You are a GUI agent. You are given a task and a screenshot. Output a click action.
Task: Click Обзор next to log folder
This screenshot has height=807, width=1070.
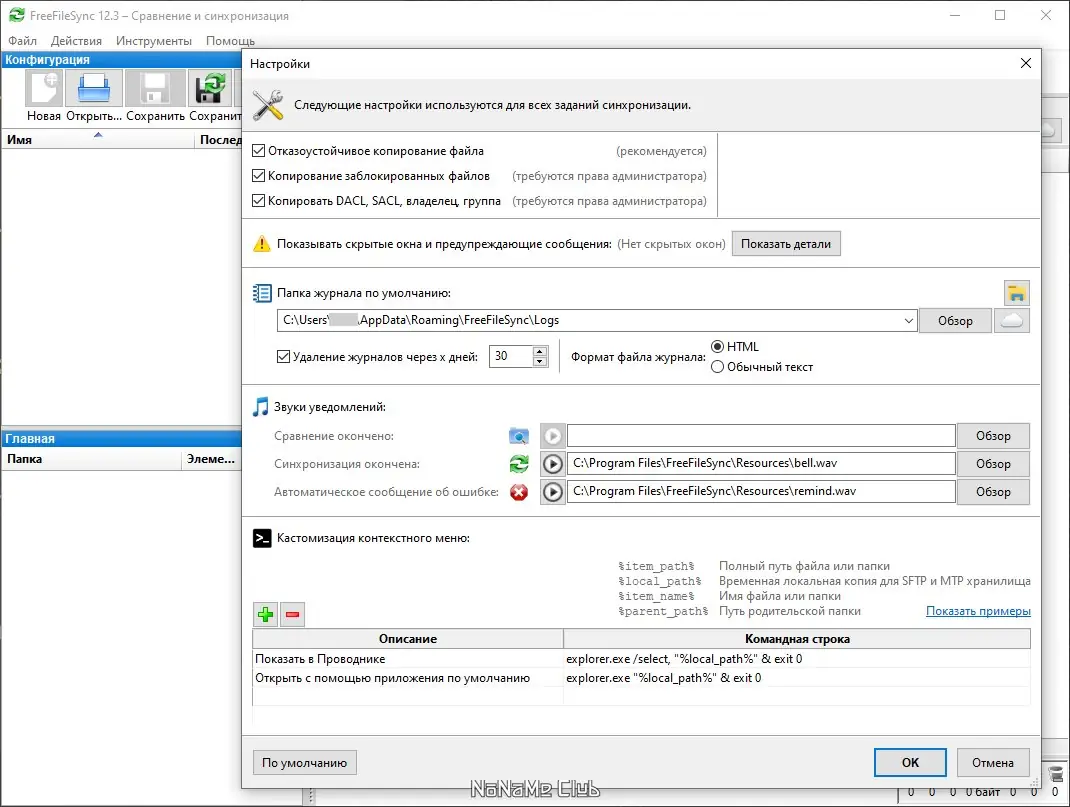pyautogui.click(x=955, y=321)
